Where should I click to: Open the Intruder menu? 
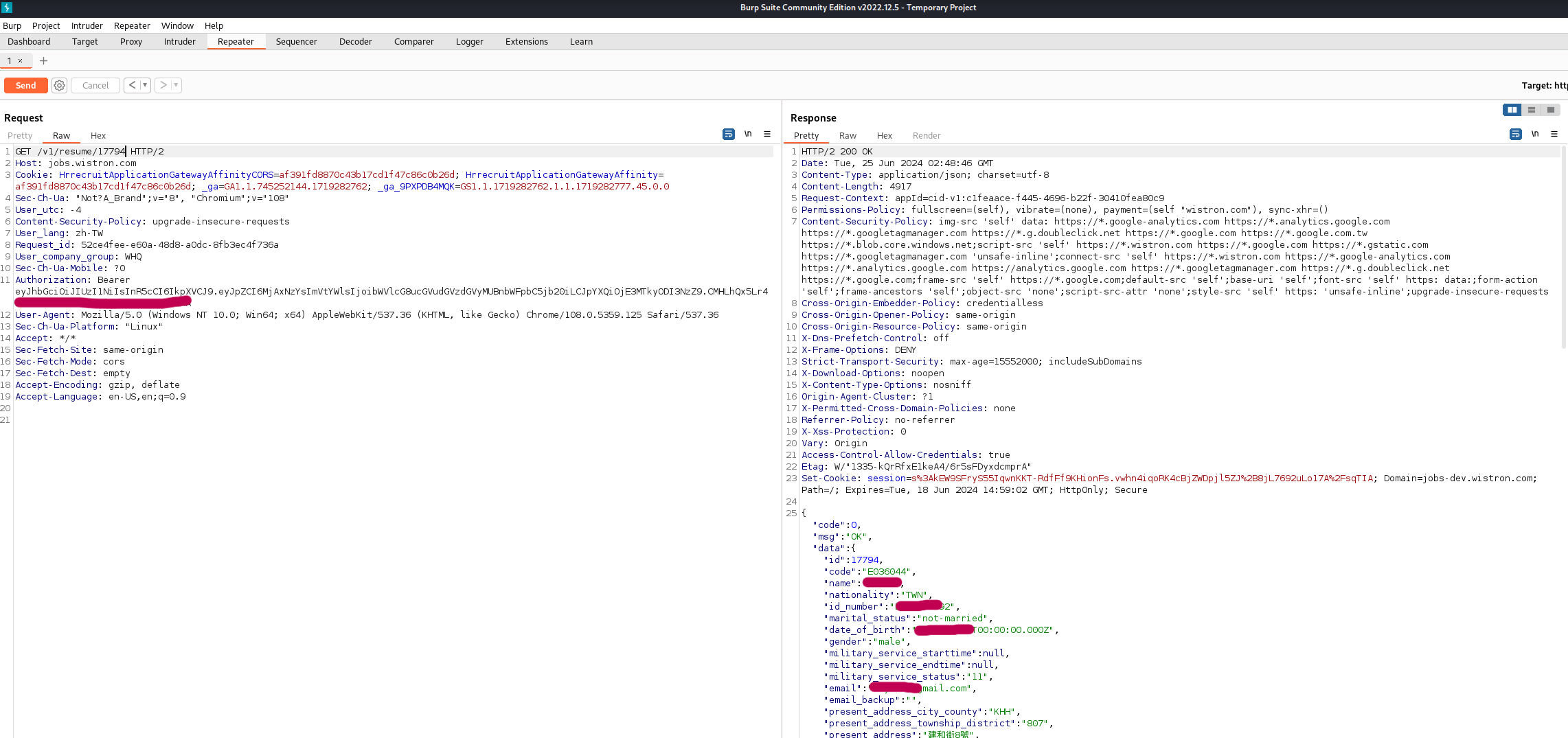(87, 25)
